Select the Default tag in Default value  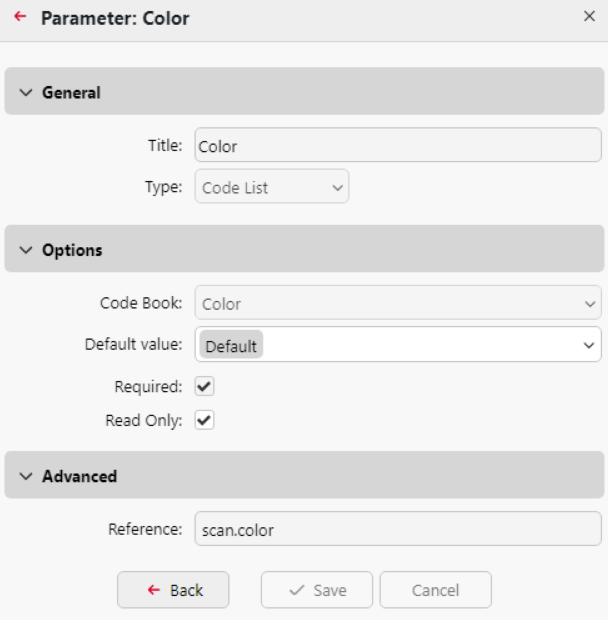click(231, 346)
